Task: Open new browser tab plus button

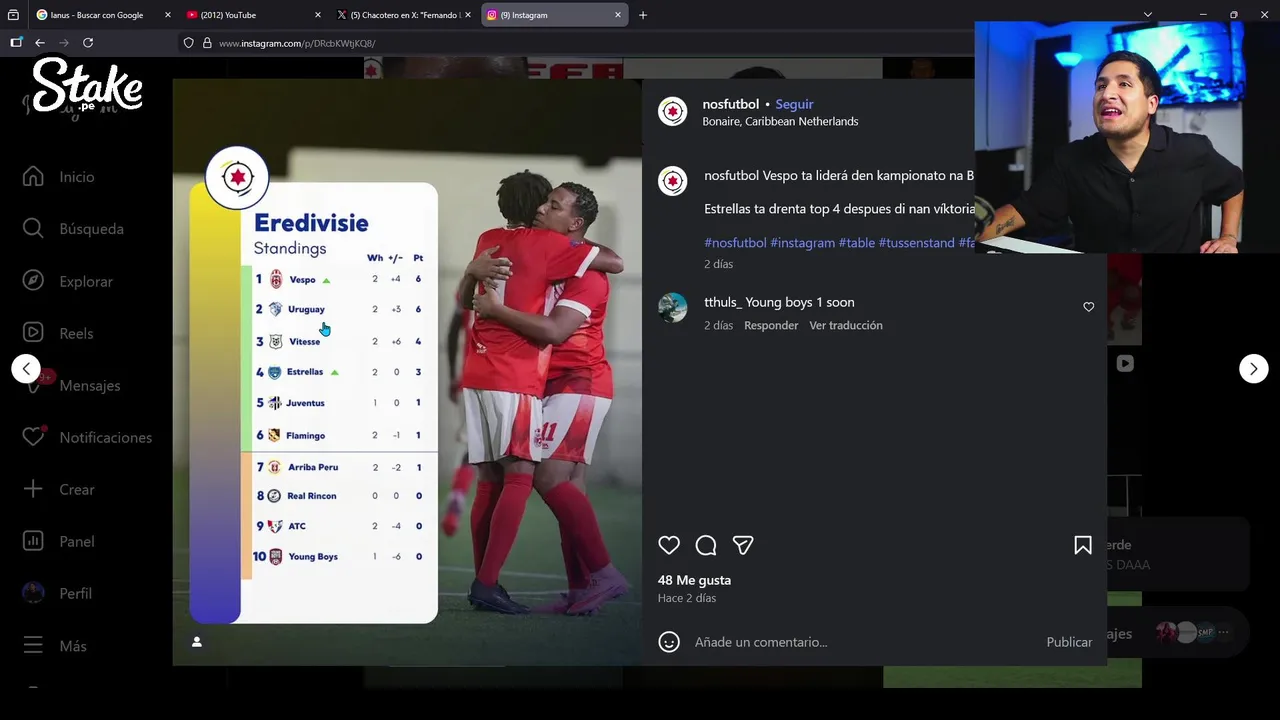Action: point(643,15)
